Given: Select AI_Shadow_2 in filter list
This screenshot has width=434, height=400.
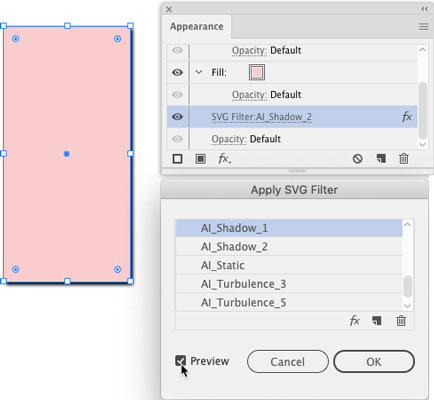Looking at the screenshot, I should tap(289, 247).
